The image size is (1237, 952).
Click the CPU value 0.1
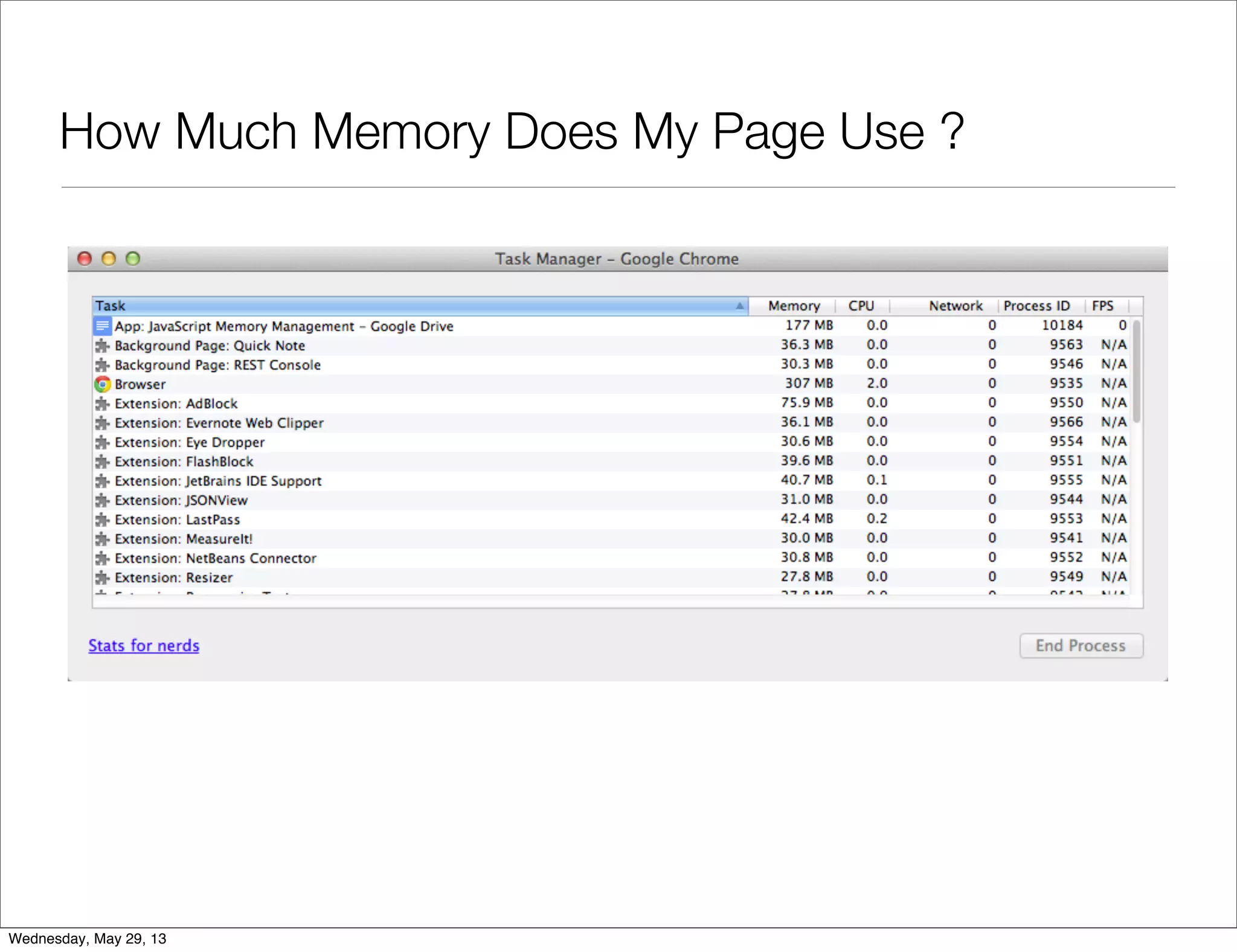coord(877,480)
